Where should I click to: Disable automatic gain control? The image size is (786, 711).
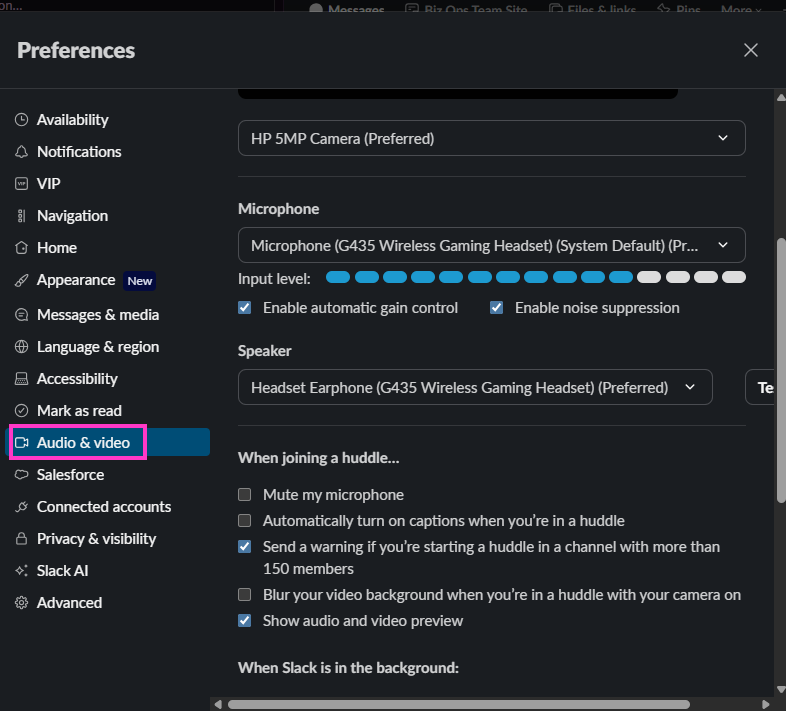coord(245,308)
